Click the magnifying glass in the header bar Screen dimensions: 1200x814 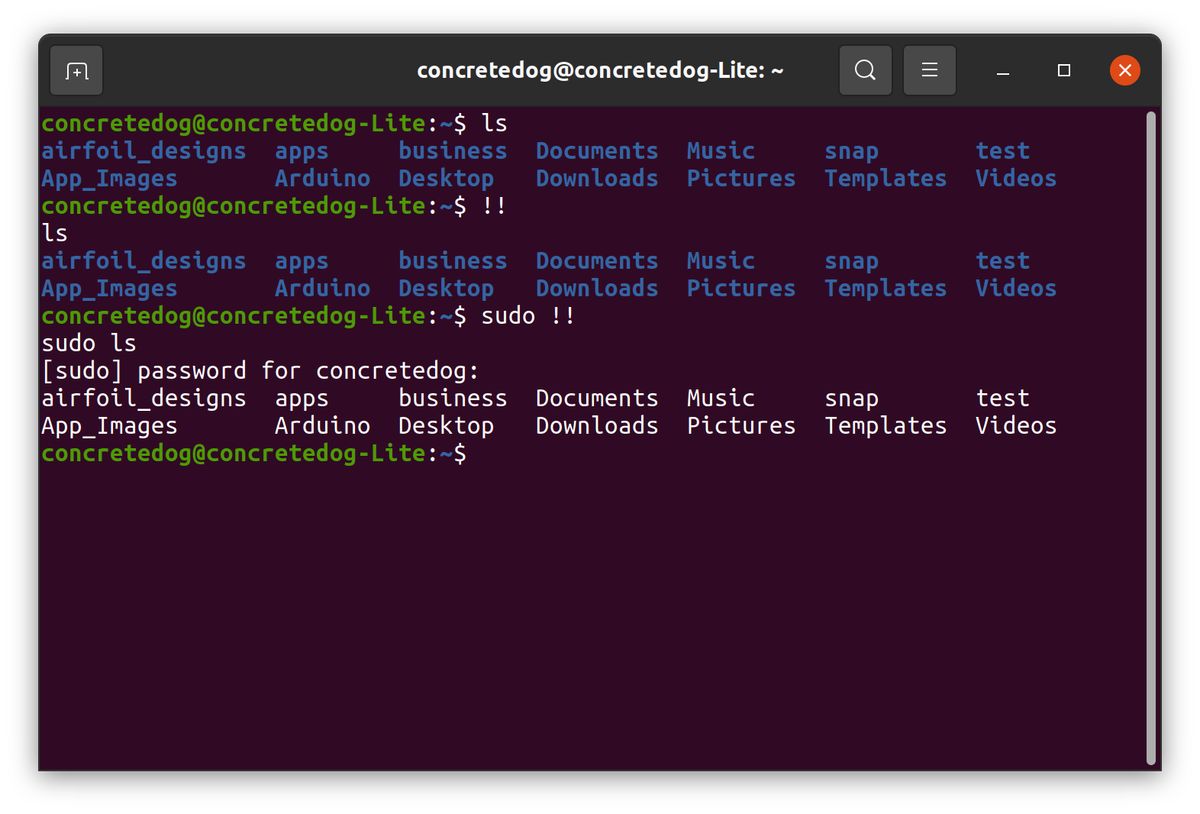[x=864, y=70]
